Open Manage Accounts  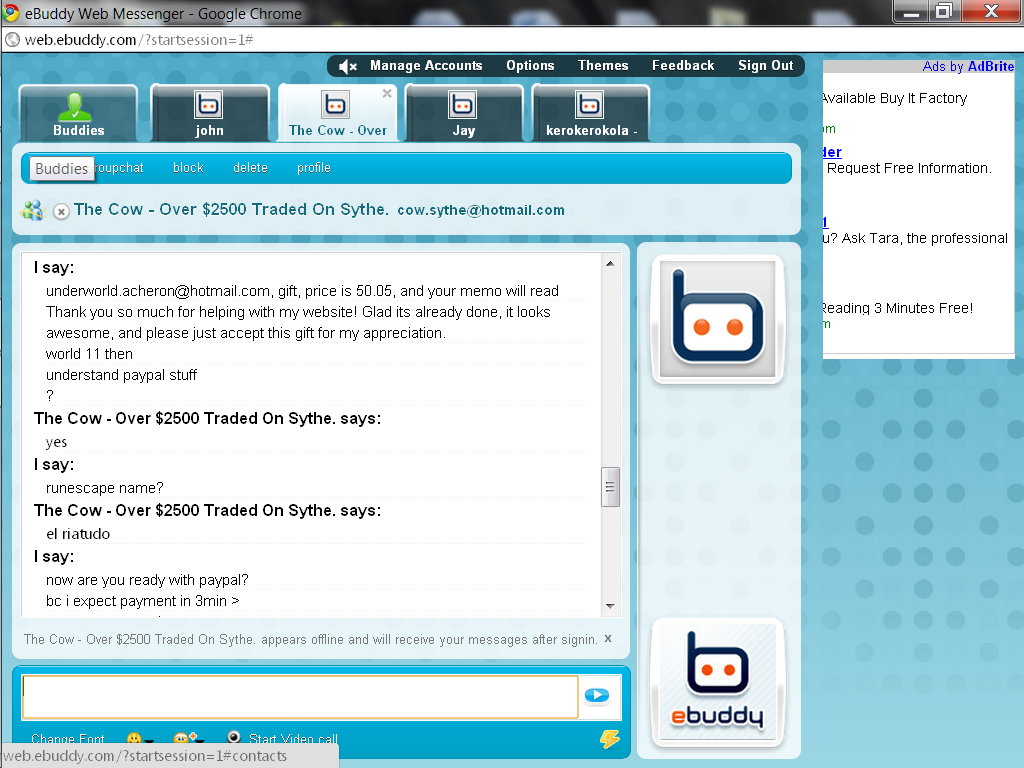click(x=426, y=65)
